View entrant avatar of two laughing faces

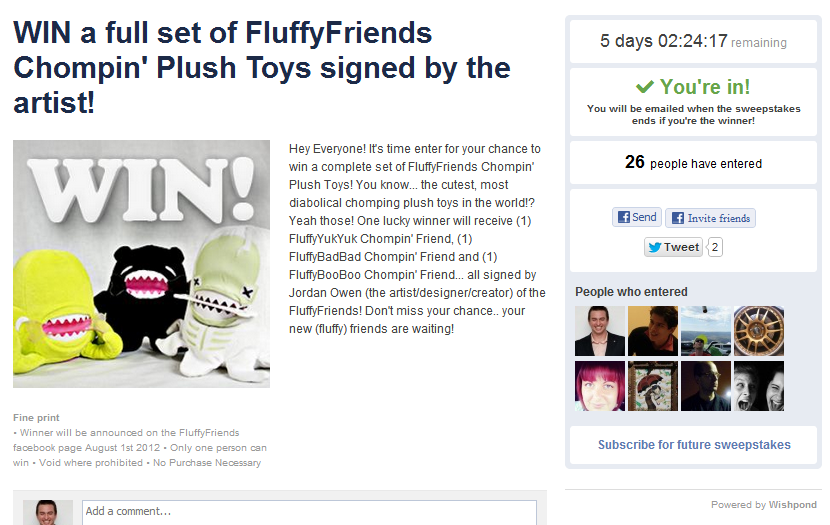click(x=759, y=386)
